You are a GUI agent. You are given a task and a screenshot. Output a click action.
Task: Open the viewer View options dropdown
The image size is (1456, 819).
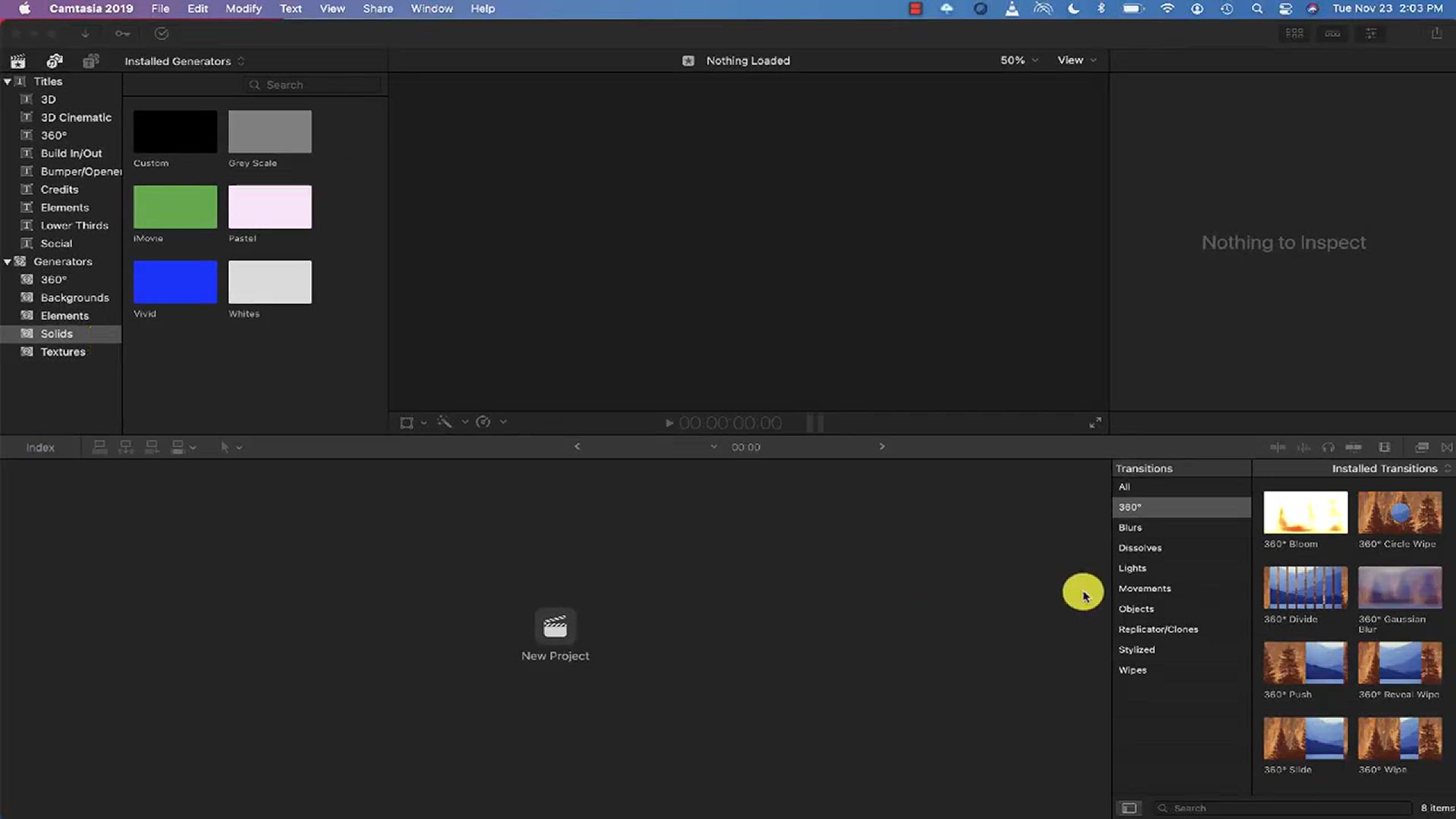tap(1077, 60)
